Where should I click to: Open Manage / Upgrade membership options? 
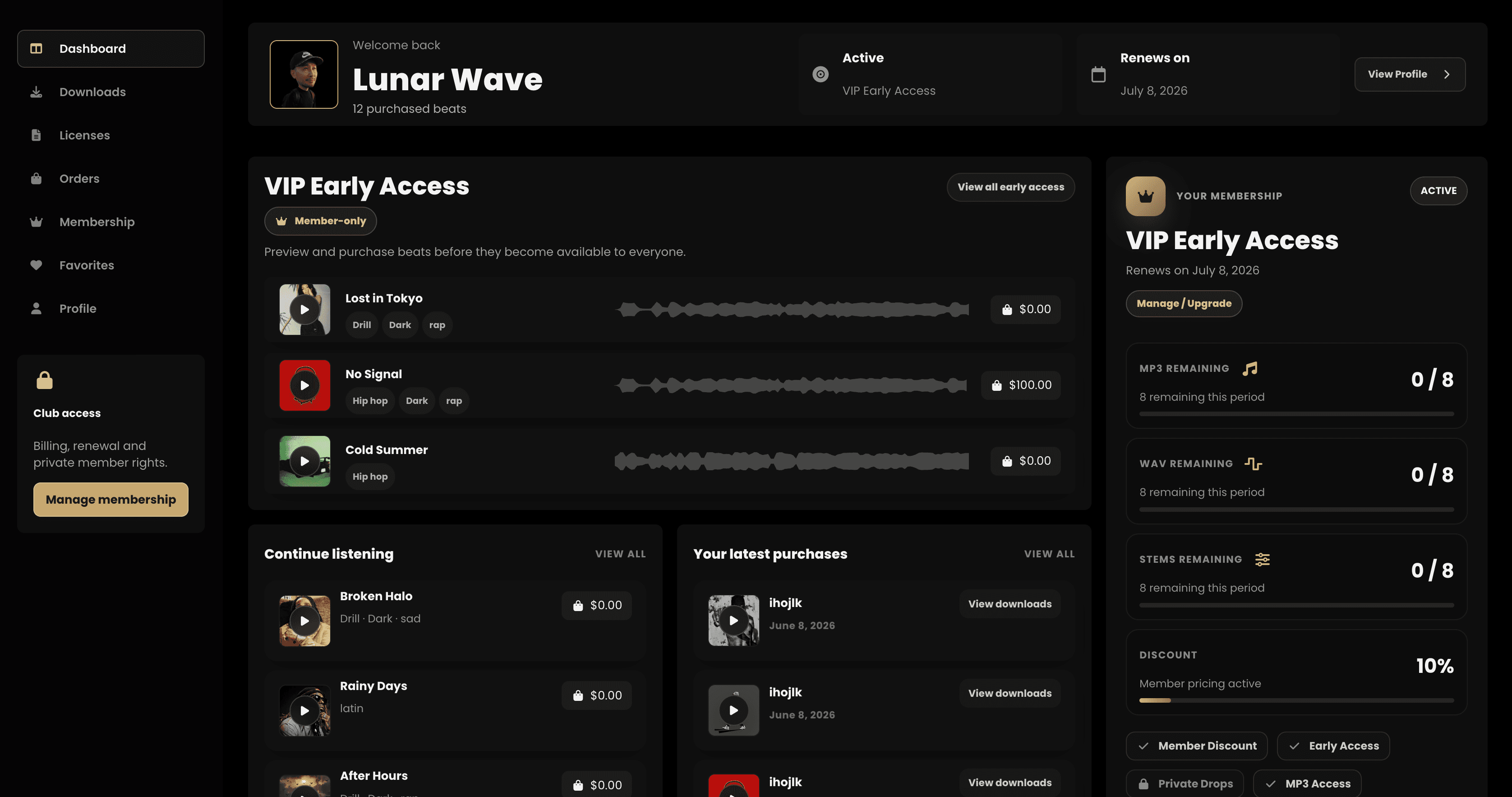tap(1184, 304)
